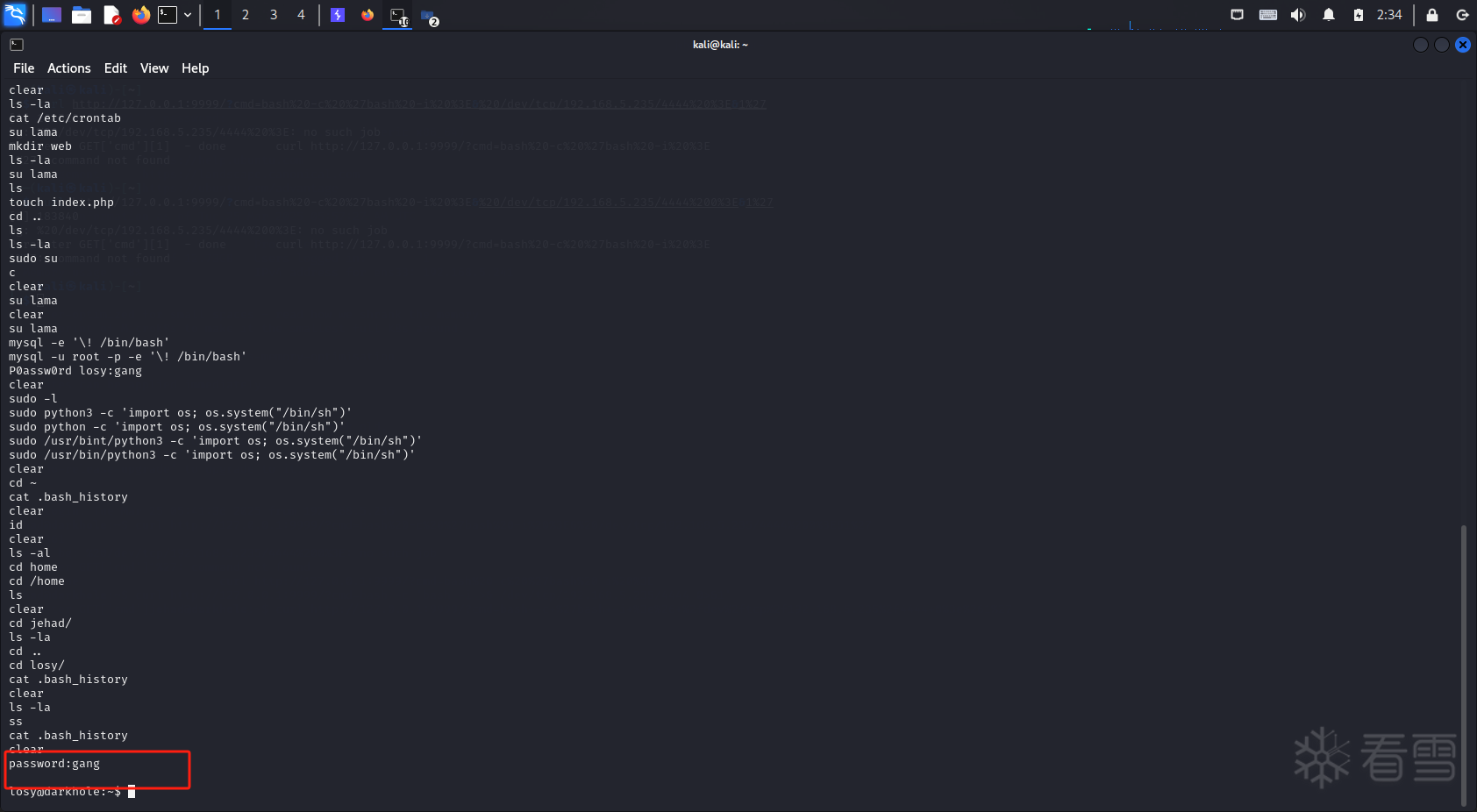1477x812 pixels.
Task: Click the 'losy@darkhole:~$' shell prompt
Action: [65, 792]
